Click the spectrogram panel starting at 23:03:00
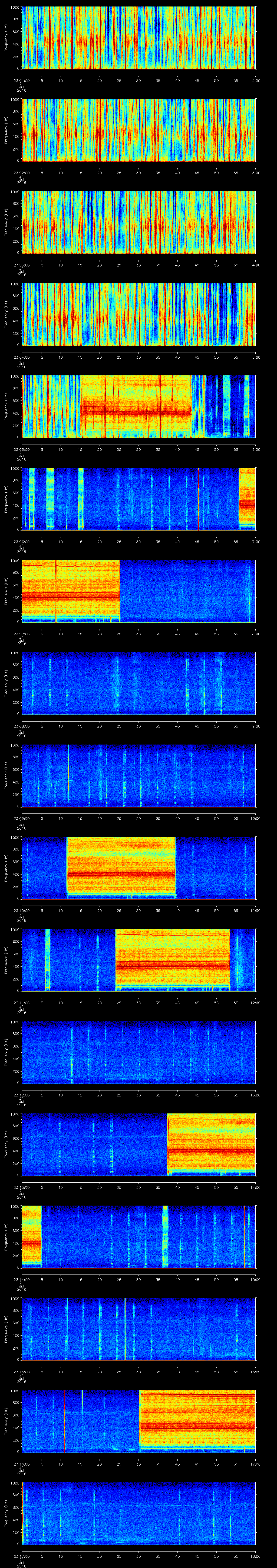This screenshot has width=277, height=1568. point(138,222)
